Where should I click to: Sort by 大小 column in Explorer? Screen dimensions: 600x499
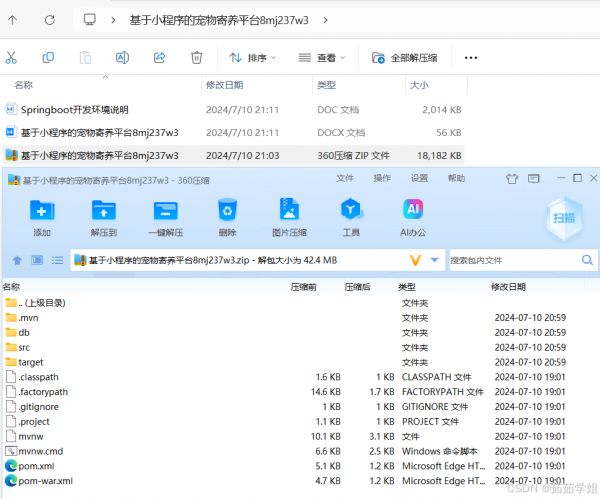(419, 85)
